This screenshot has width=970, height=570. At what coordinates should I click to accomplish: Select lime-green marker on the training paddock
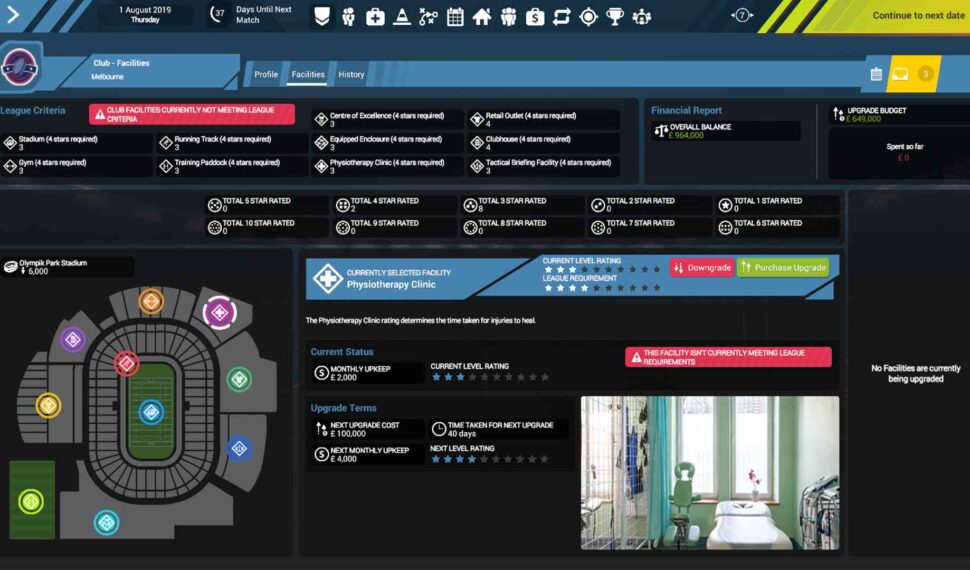click(x=31, y=500)
